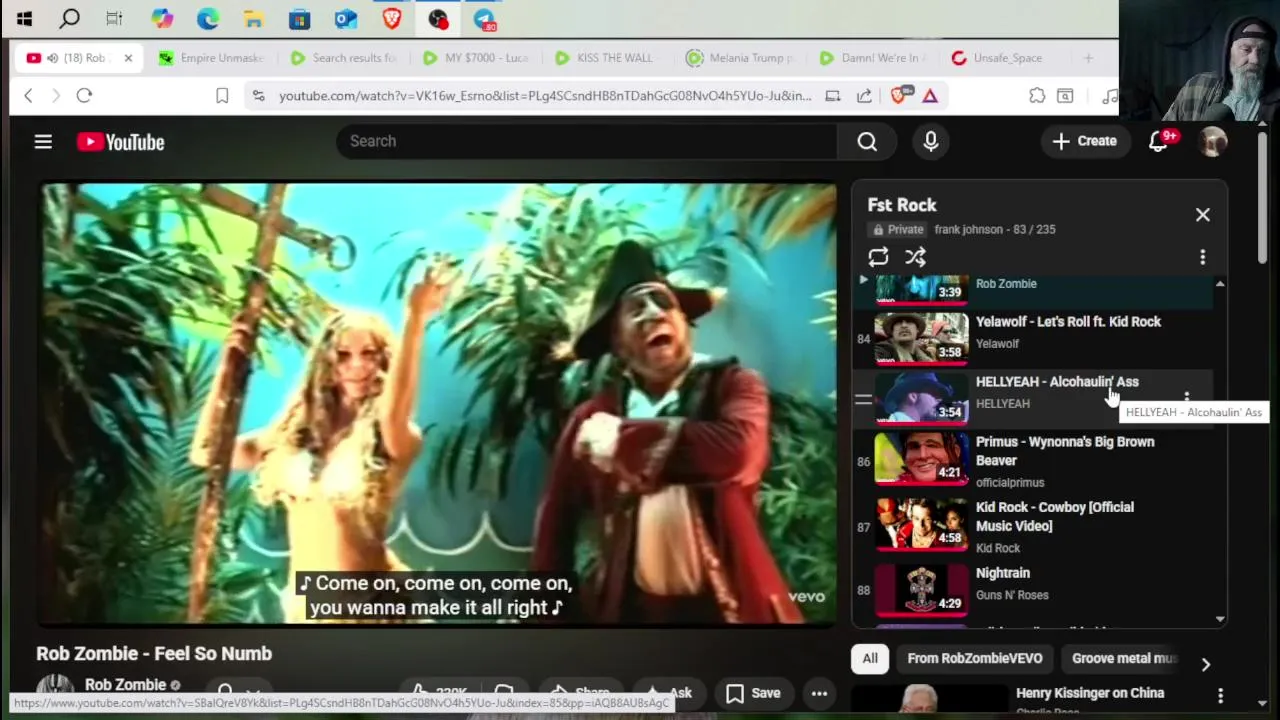Screen dimensions: 1280x720
Task: Select the From RobZombieVEVO chip
Action: tap(975, 658)
